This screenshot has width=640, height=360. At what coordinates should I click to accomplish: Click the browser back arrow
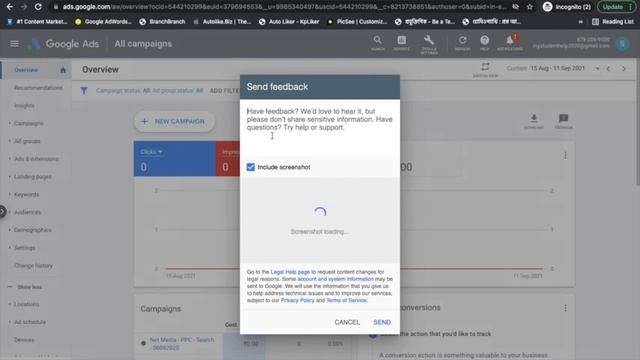pyautogui.click(x=9, y=7)
